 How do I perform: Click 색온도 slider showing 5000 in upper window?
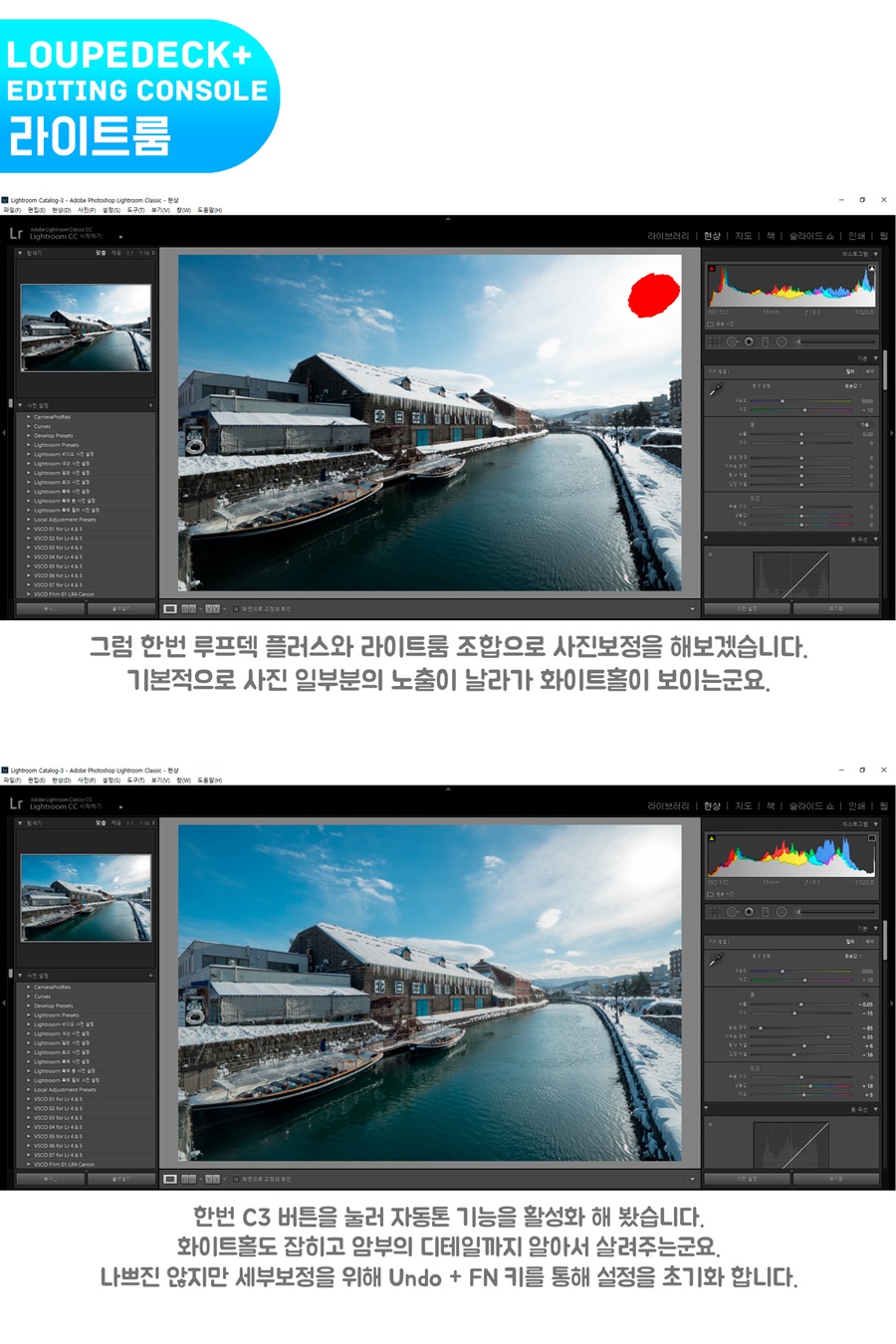pos(801,401)
